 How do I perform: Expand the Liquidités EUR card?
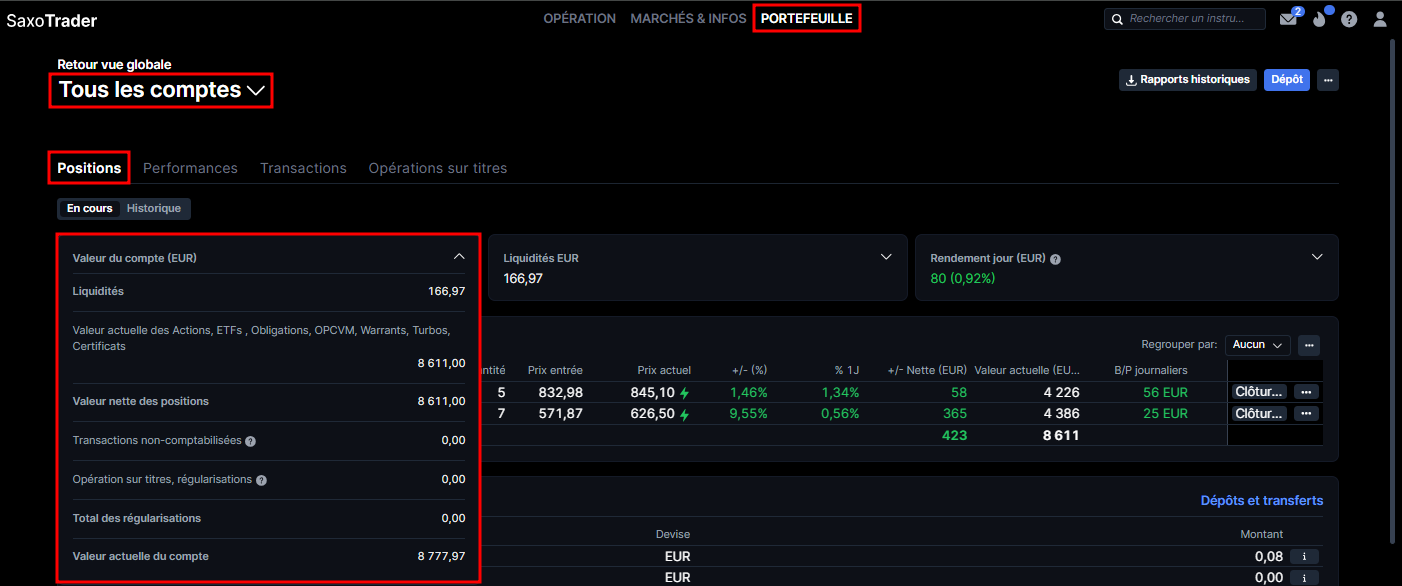click(885, 257)
